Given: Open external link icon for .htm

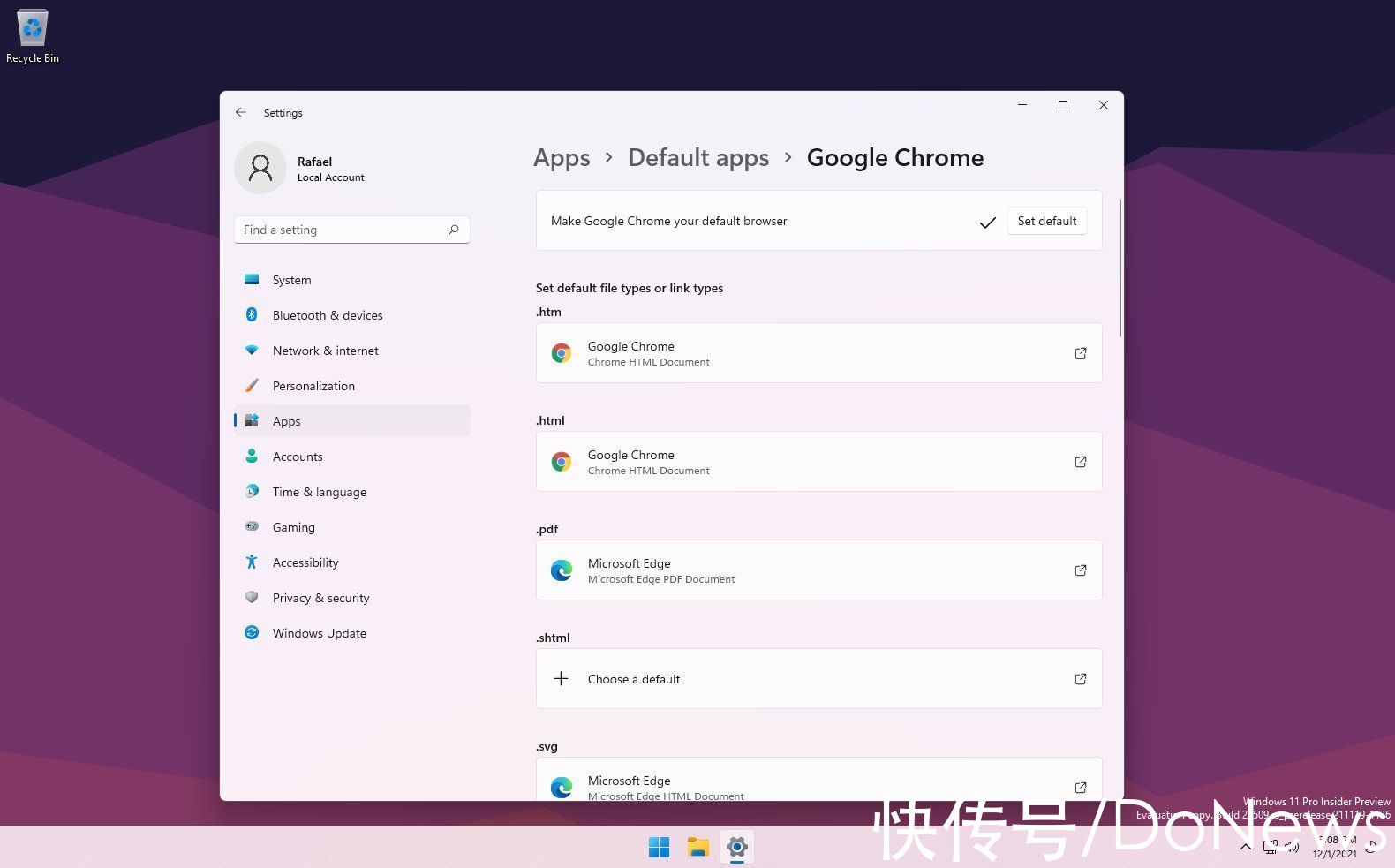Looking at the screenshot, I should coord(1080,353).
